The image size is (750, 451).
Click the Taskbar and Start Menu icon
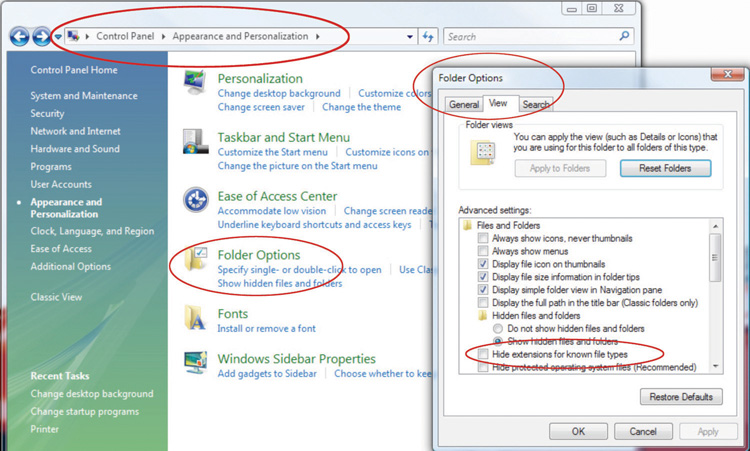click(x=195, y=142)
